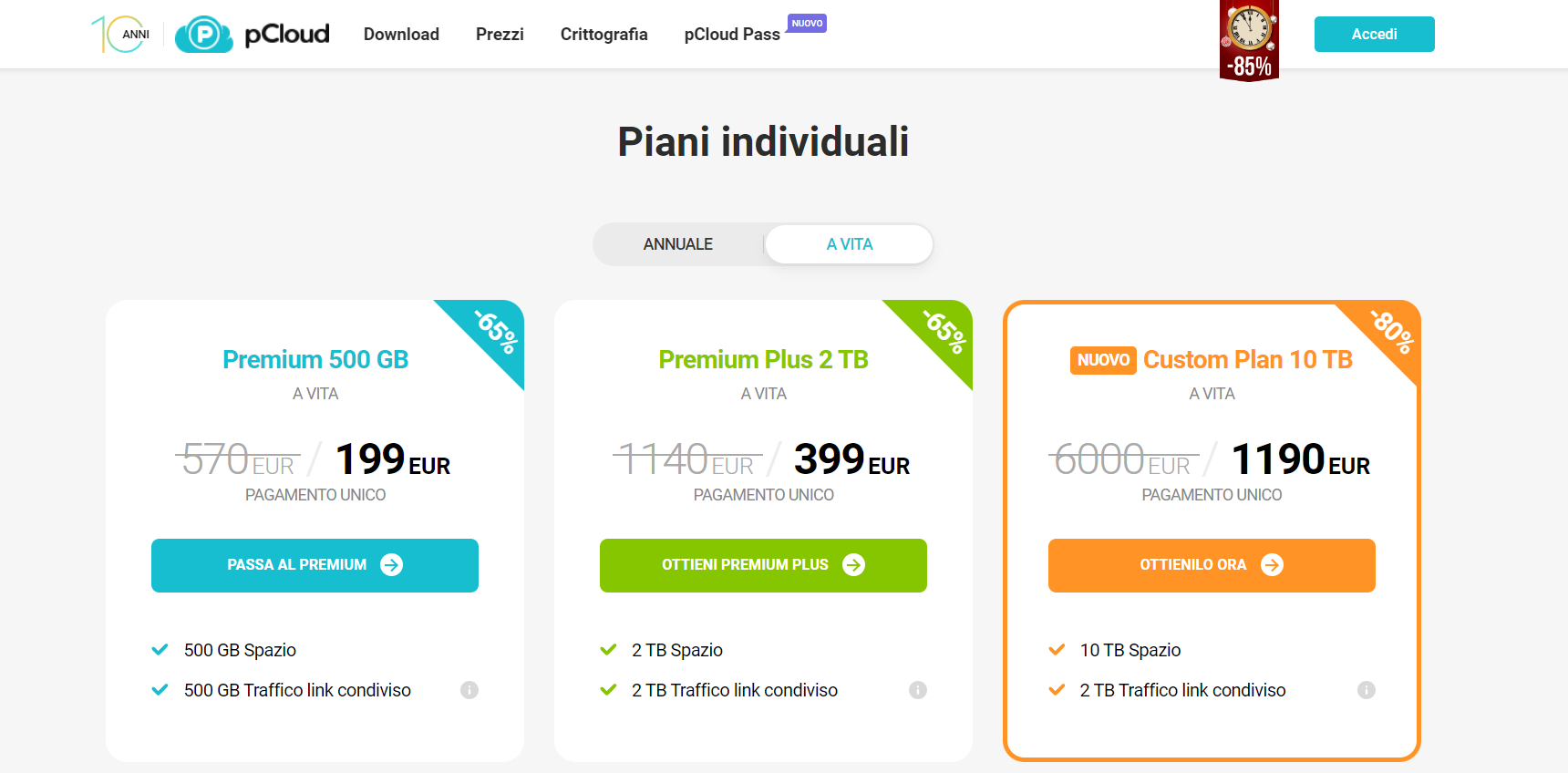Show info for Premium Plus link traffic
The width and height of the screenshot is (1568, 773).
pyautogui.click(x=918, y=690)
